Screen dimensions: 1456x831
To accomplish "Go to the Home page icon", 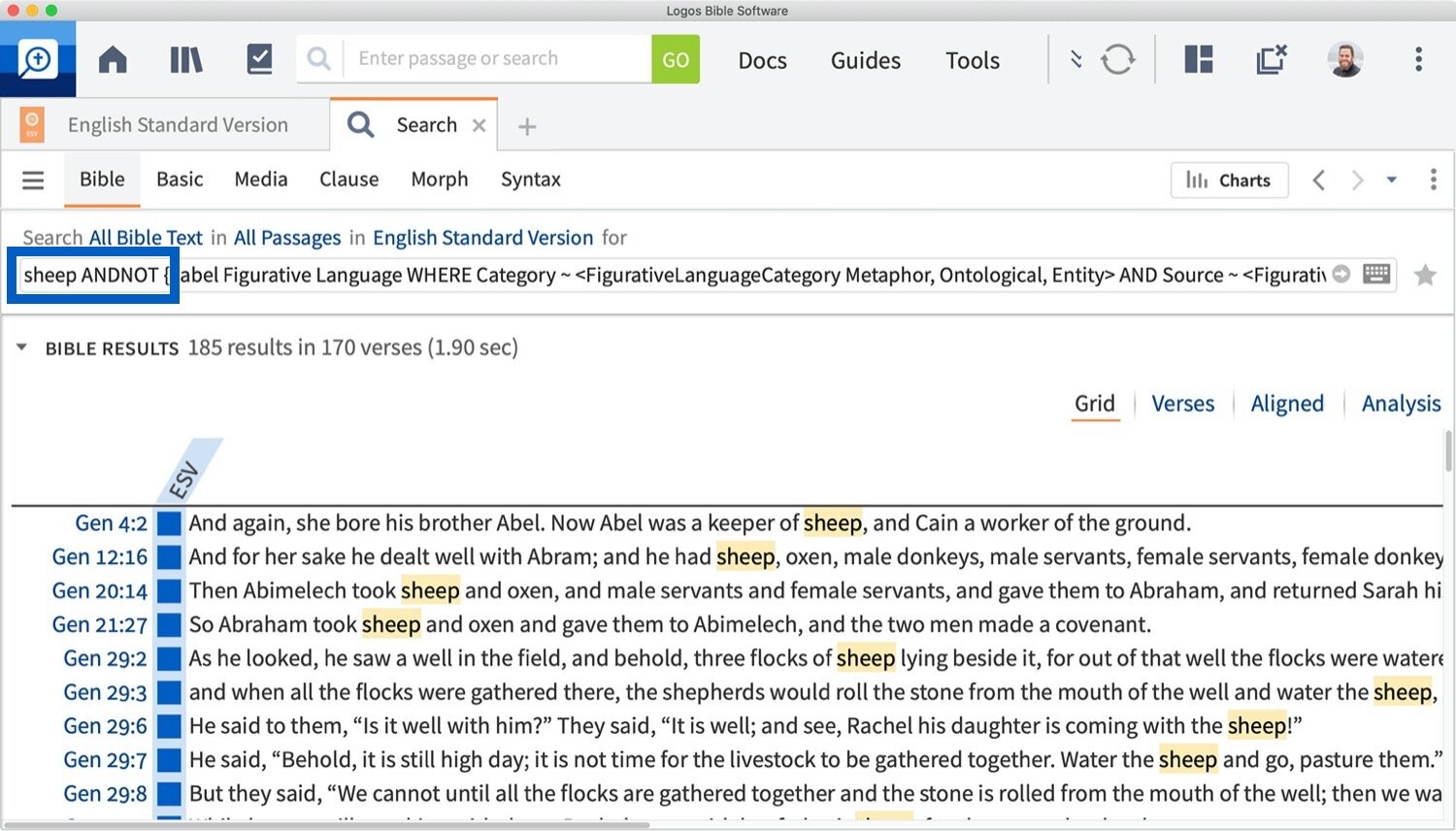I will point(113,60).
